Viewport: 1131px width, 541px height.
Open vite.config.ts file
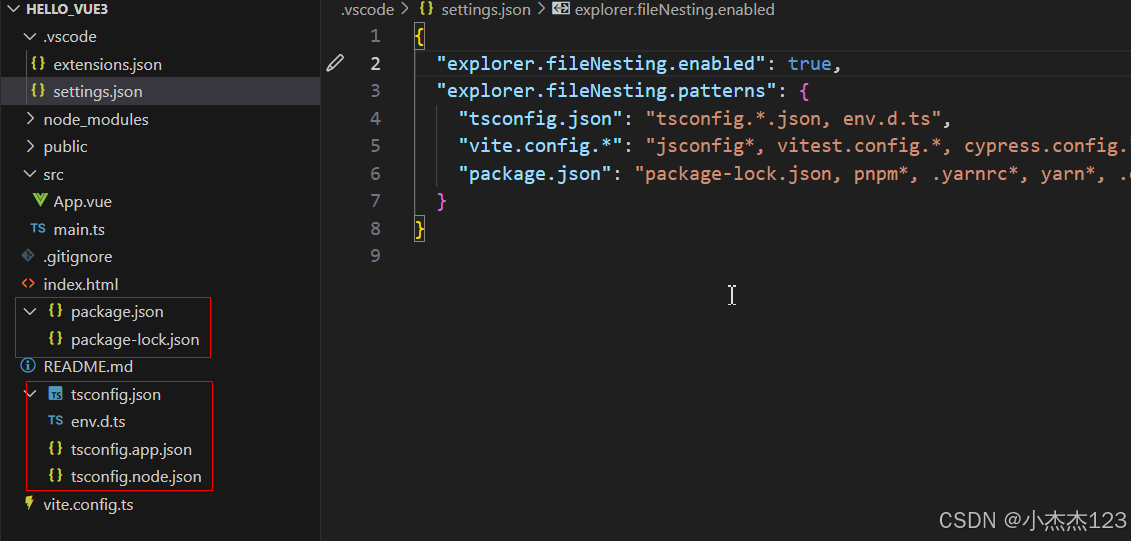88,504
